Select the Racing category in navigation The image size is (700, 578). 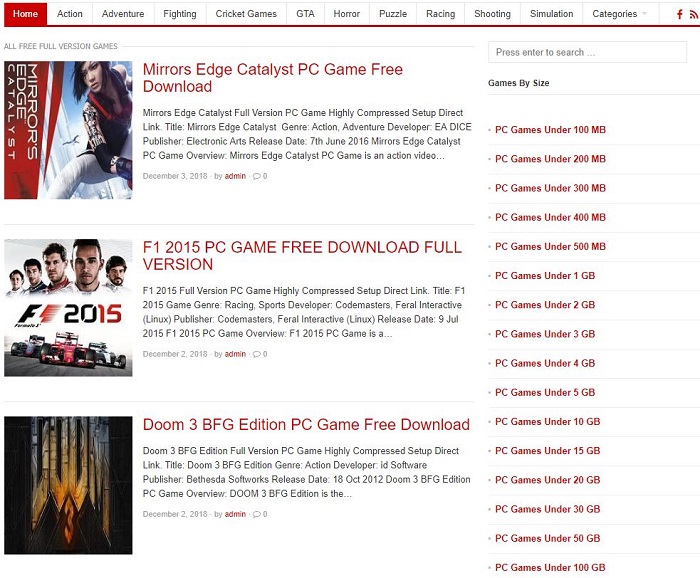(x=440, y=14)
